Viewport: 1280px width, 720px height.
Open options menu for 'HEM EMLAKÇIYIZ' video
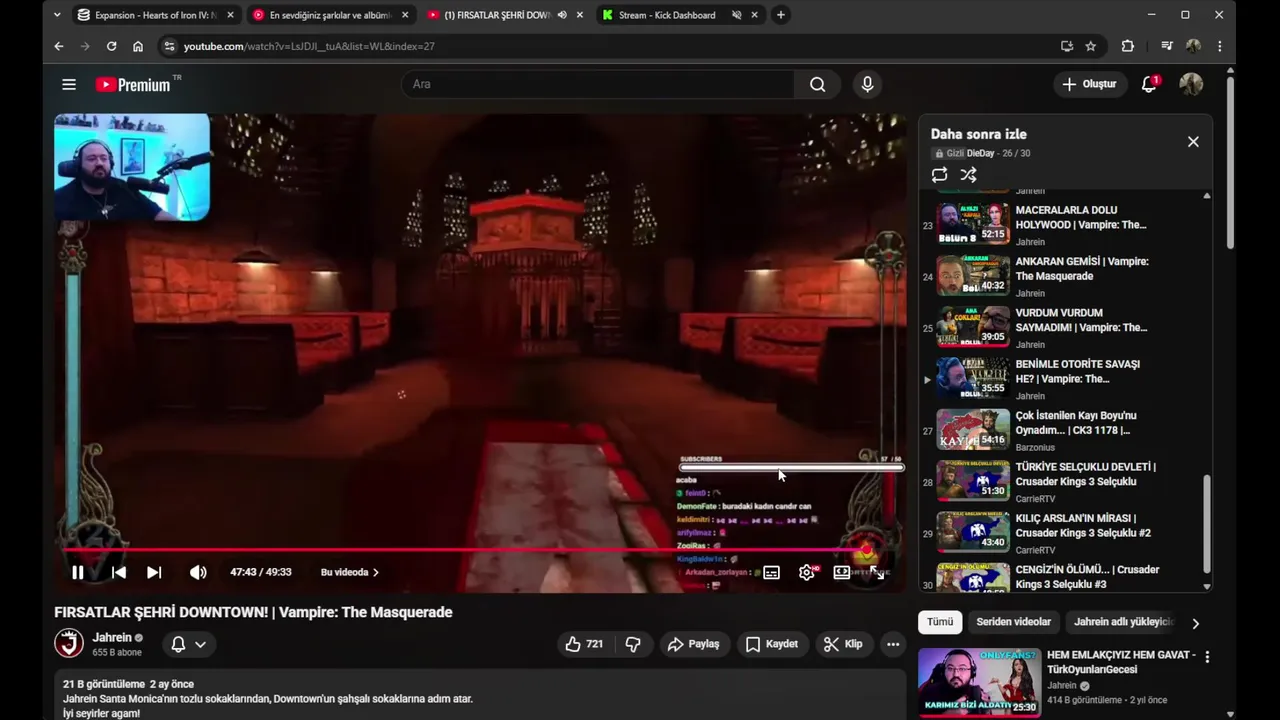[x=1207, y=657]
